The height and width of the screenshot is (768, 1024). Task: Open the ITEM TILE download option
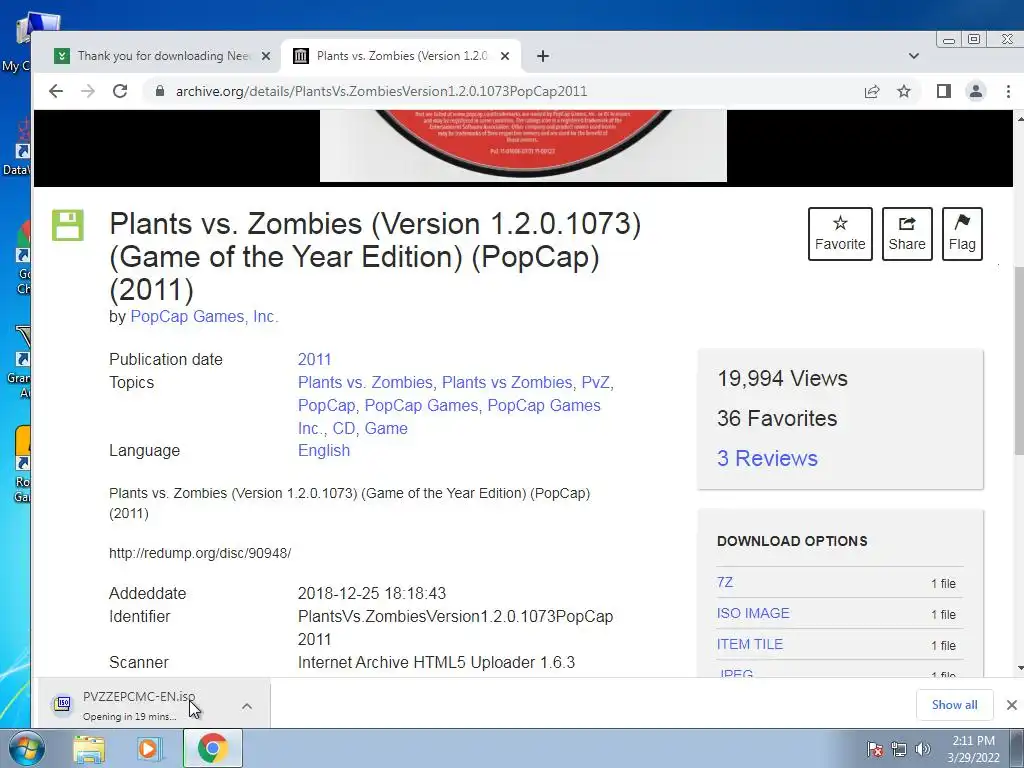750,644
